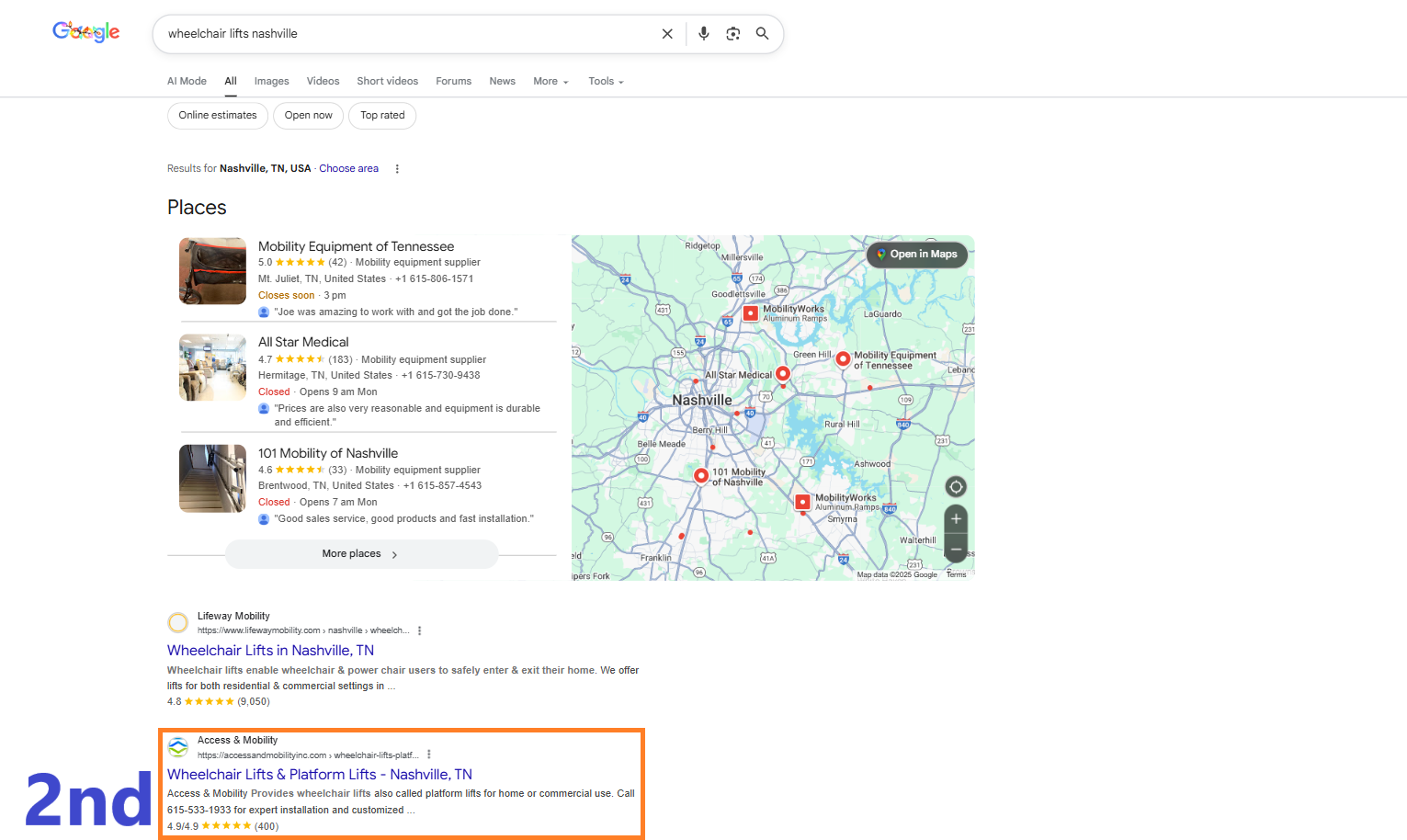
Task: Select the All tab
Action: point(231,81)
